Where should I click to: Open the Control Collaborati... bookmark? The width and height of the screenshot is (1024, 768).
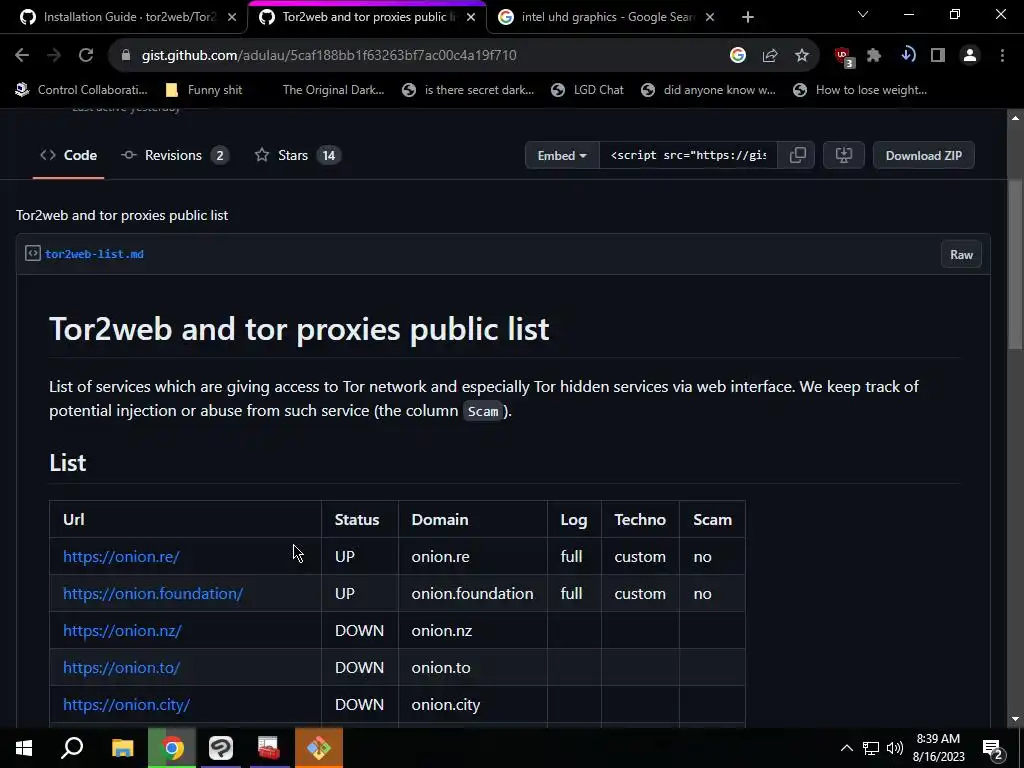(82, 90)
